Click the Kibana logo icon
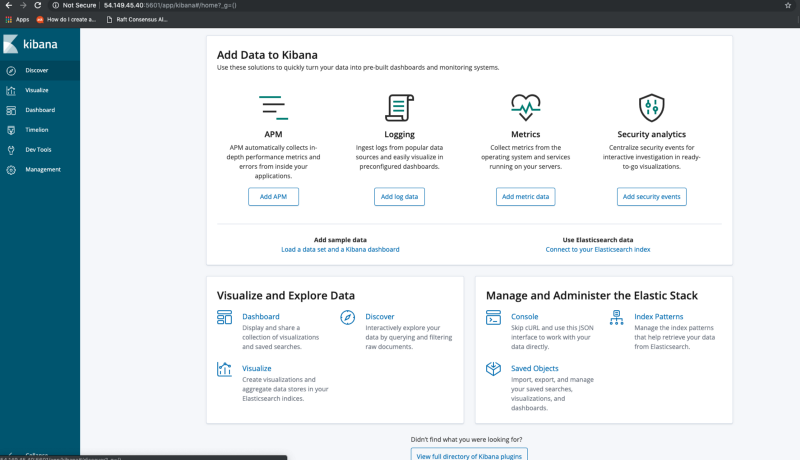 (10, 44)
